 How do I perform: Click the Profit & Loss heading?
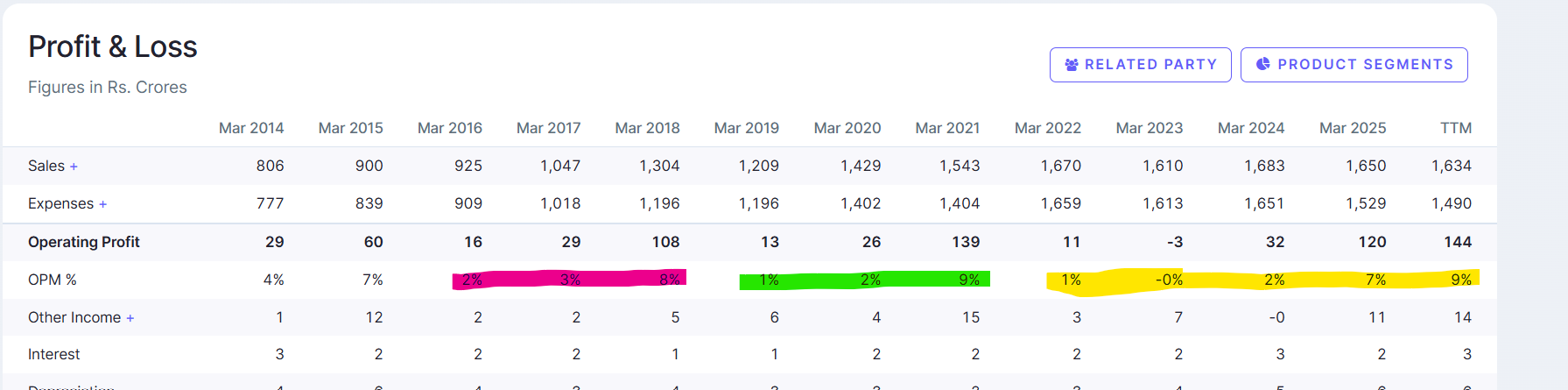113,46
